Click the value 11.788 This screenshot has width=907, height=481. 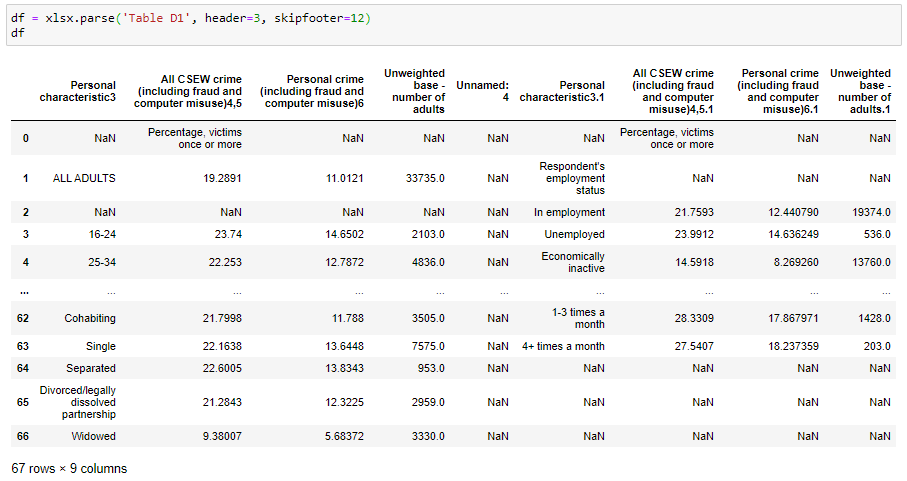pyautogui.click(x=347, y=318)
